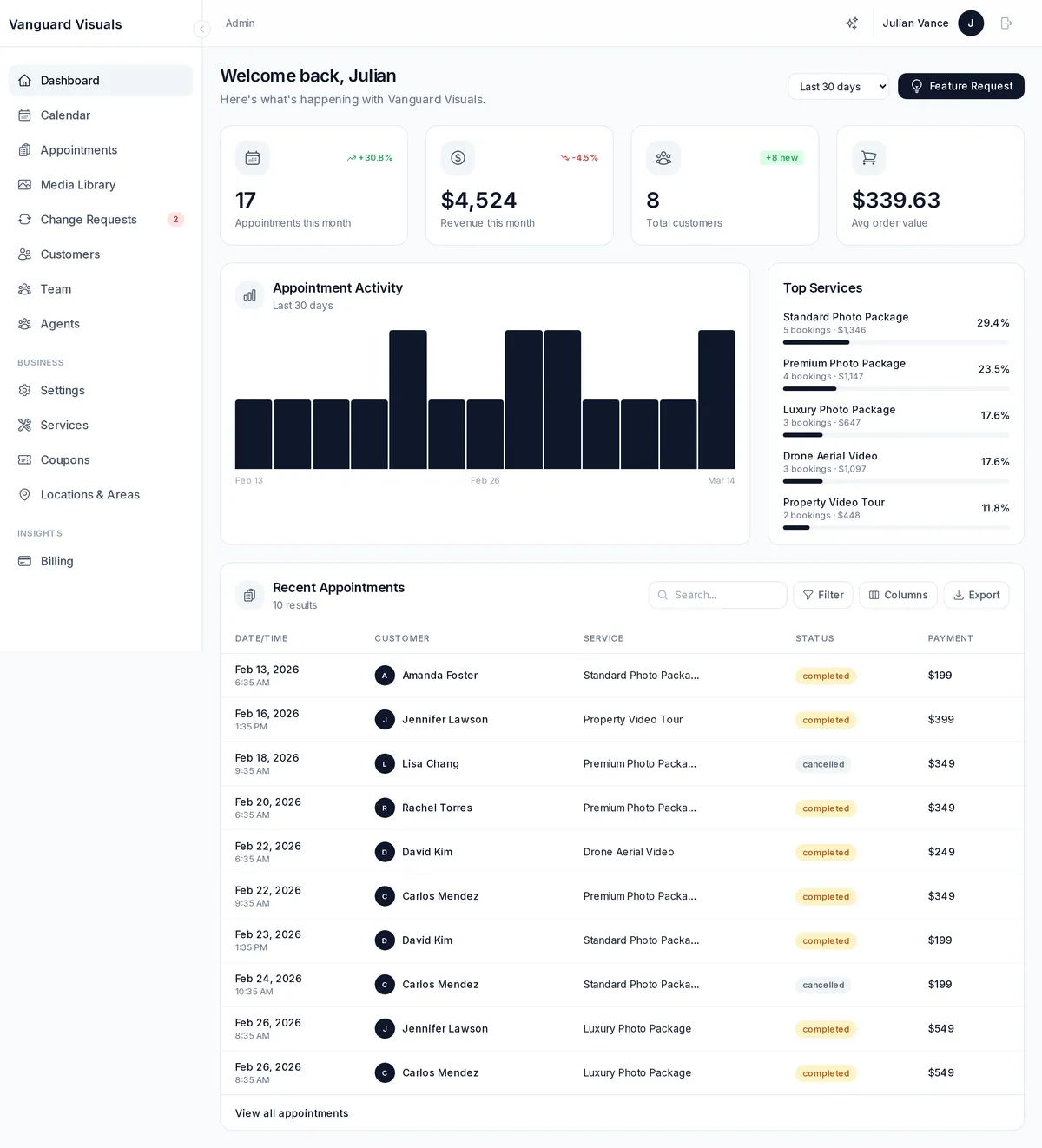1042x1148 pixels.
Task: Click the sparkle icon in top bar
Action: 852,23
